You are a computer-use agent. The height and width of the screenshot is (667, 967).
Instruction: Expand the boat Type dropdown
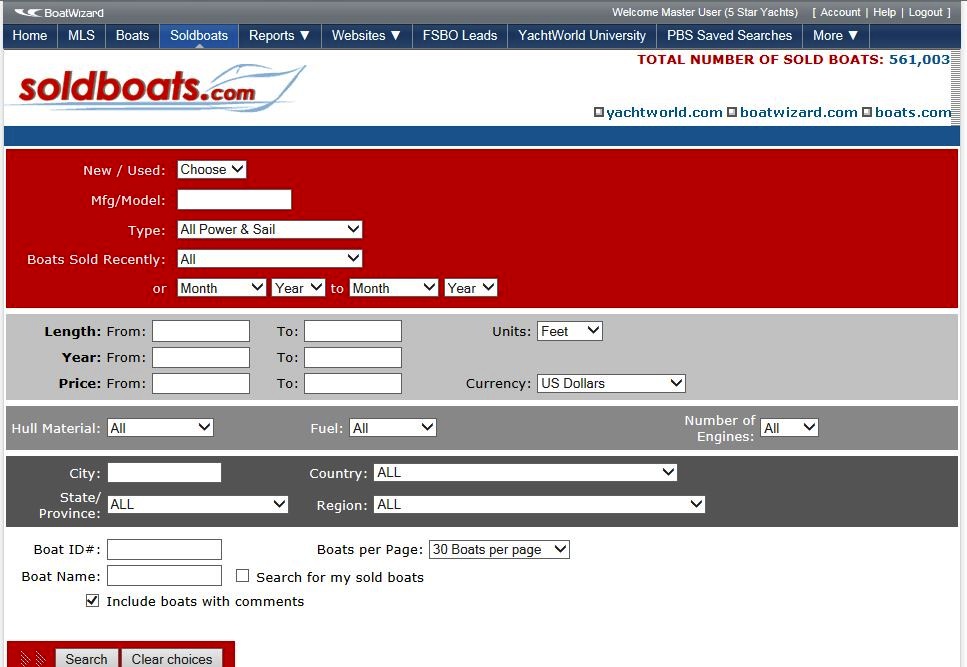pyautogui.click(x=269, y=229)
